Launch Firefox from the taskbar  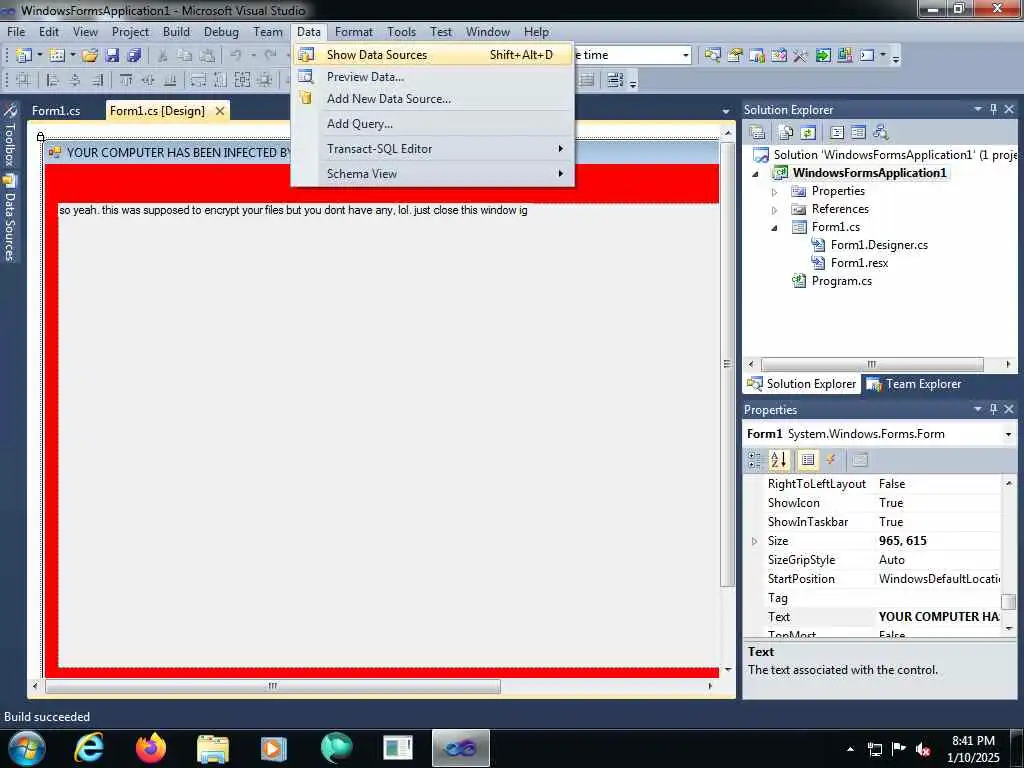pos(151,748)
